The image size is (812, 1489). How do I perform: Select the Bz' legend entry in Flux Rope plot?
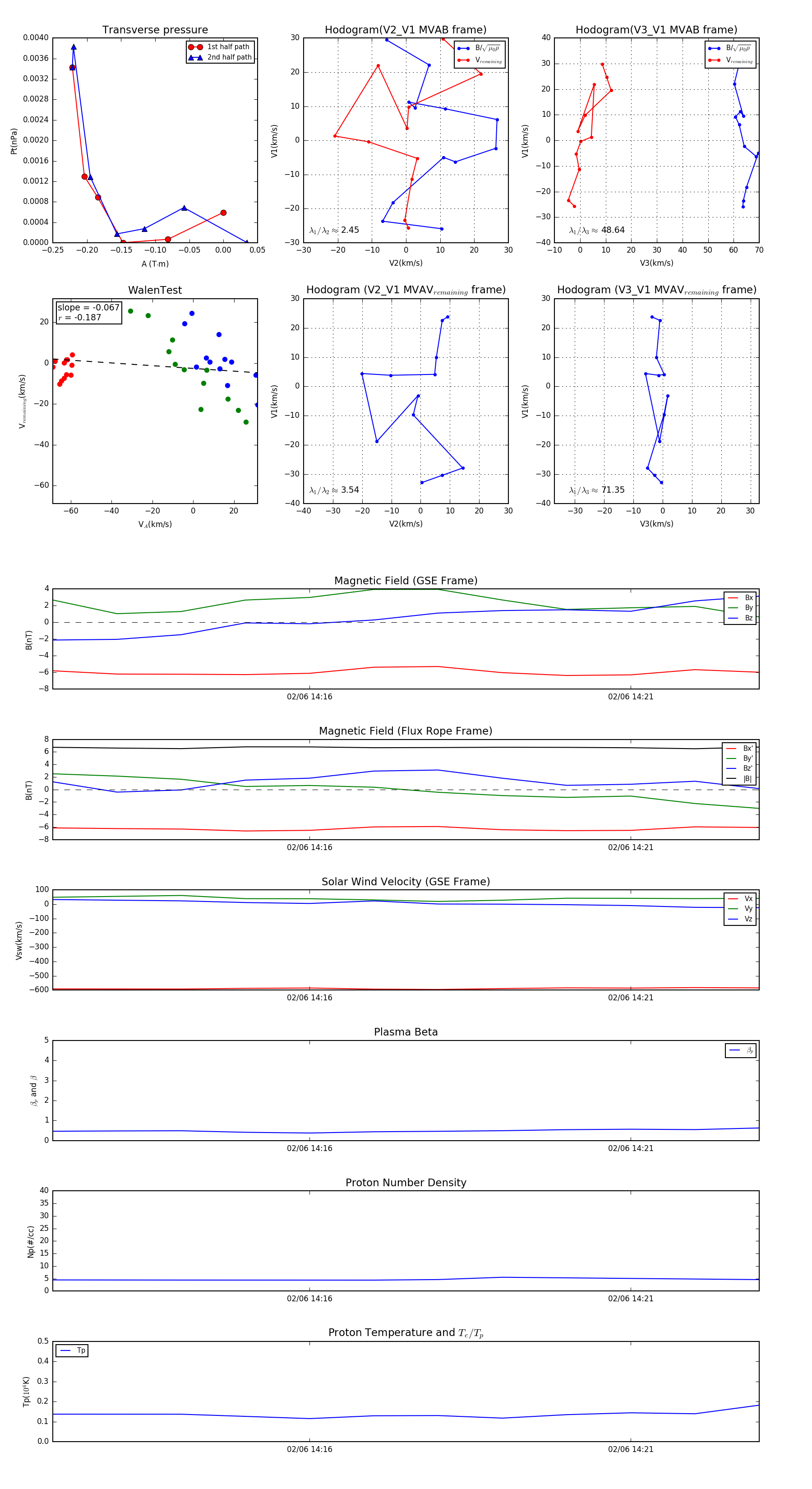click(739, 769)
